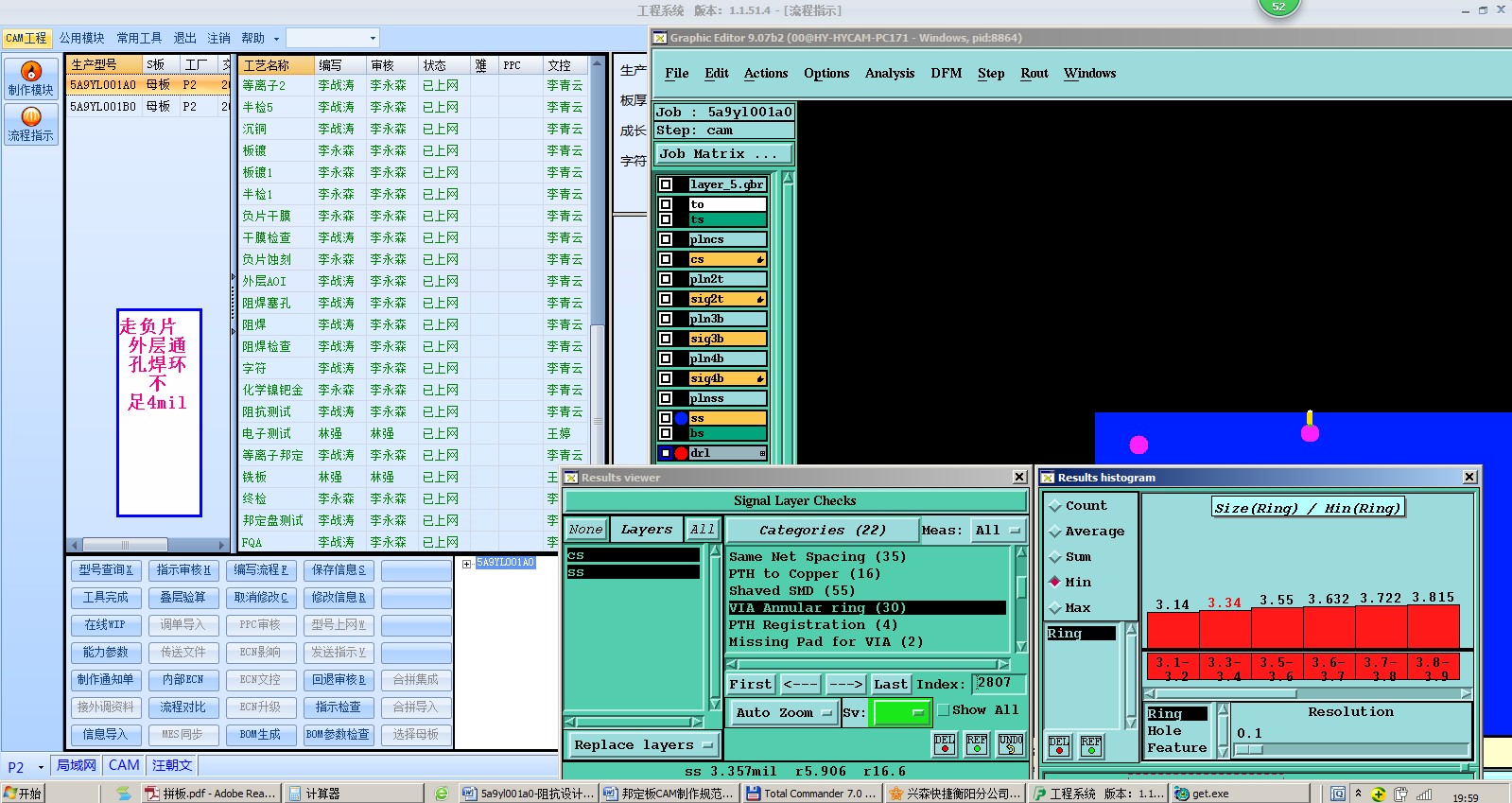Screen dimensions: 1512x803
Task: Toggle the cs layer checkbox
Action: [666, 259]
